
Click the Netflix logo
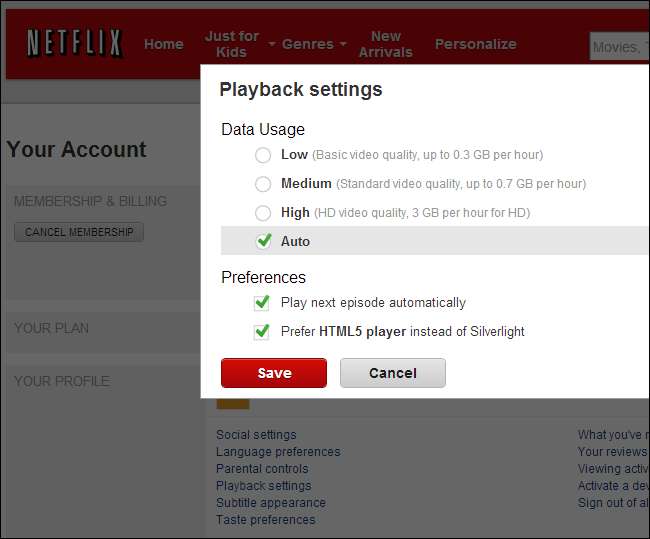click(74, 43)
